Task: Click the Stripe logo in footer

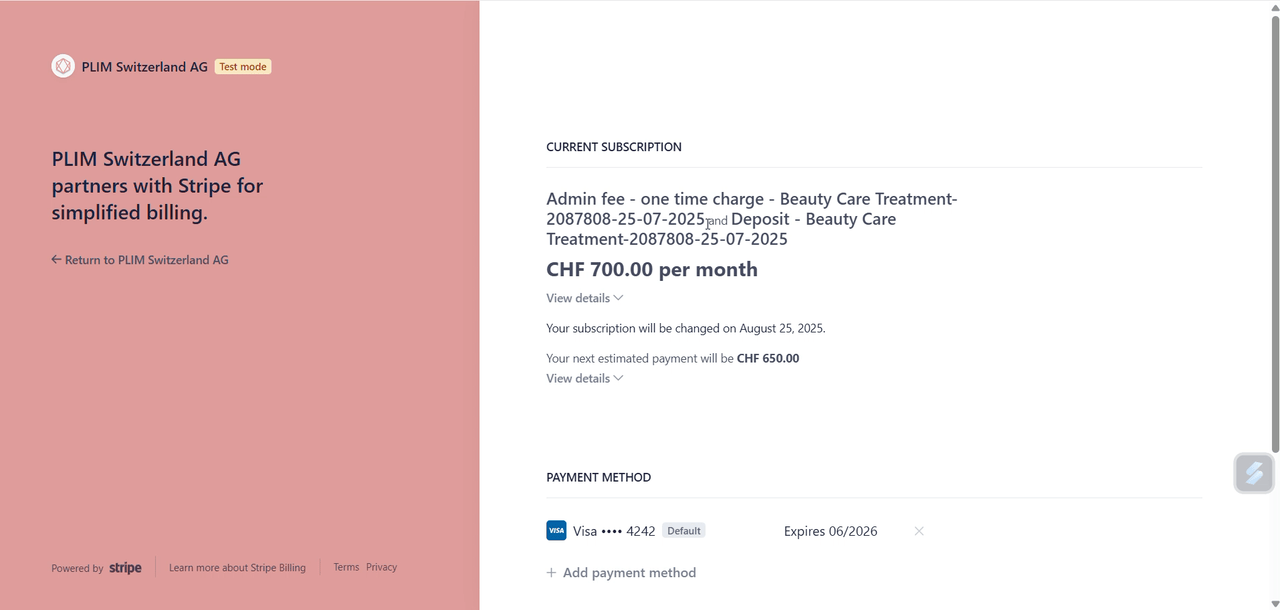Action: [x=125, y=568]
